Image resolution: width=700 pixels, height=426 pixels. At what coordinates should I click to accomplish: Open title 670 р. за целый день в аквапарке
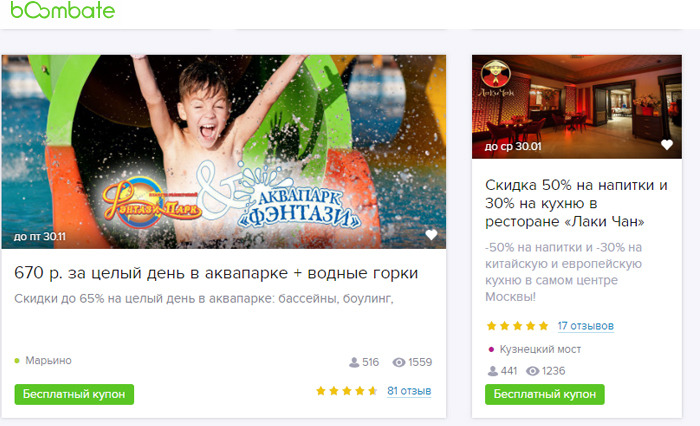point(216,273)
